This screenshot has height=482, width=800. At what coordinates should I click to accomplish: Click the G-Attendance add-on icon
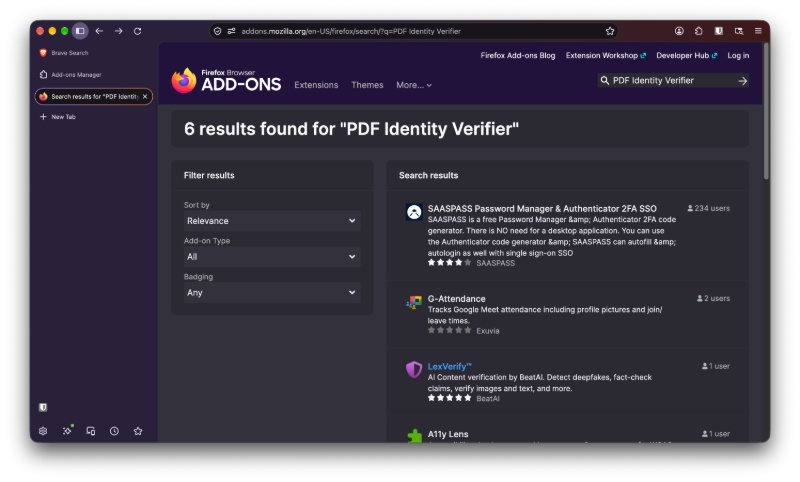(414, 302)
